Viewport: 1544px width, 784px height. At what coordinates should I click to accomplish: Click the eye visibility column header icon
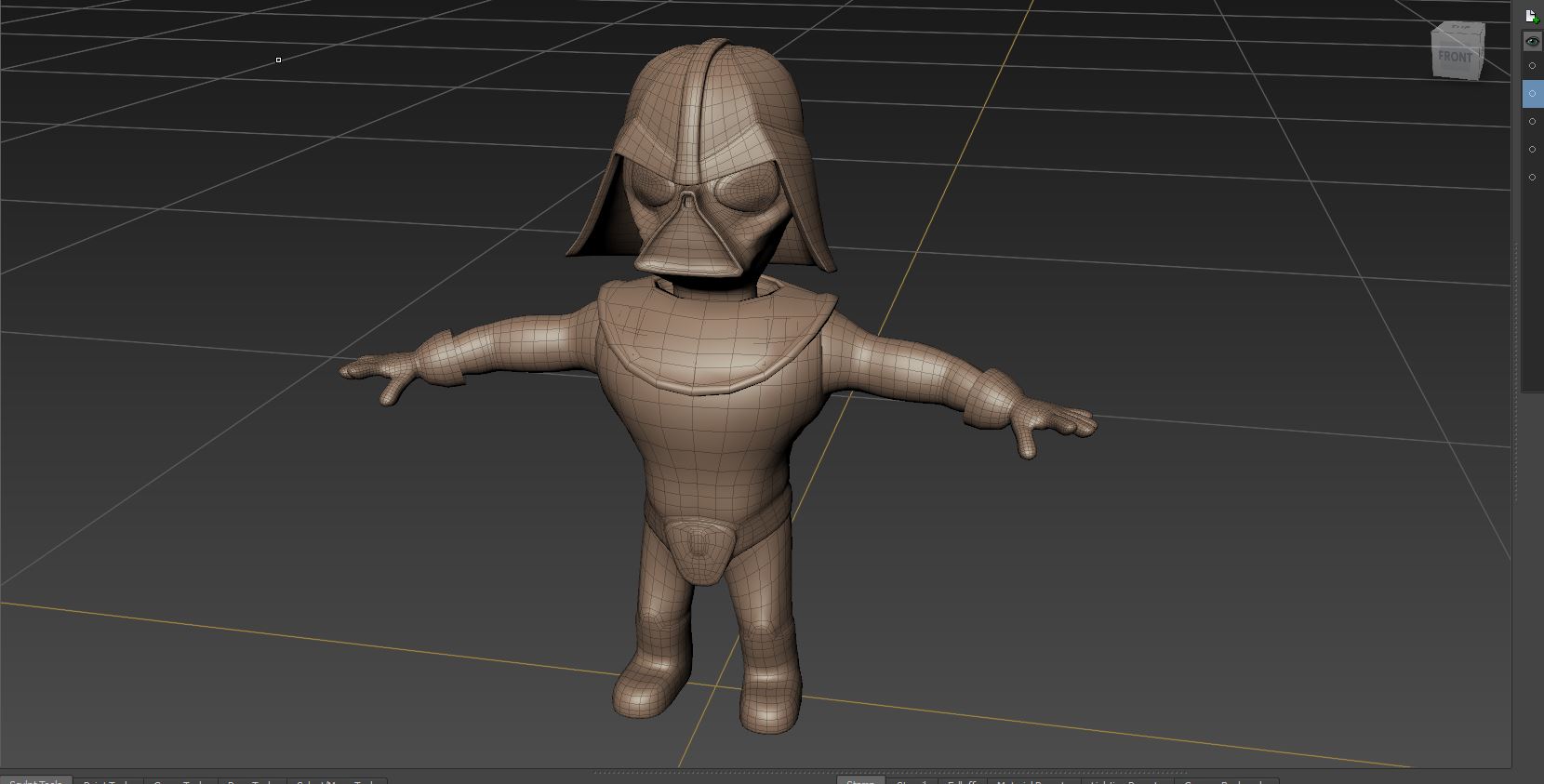(1532, 42)
